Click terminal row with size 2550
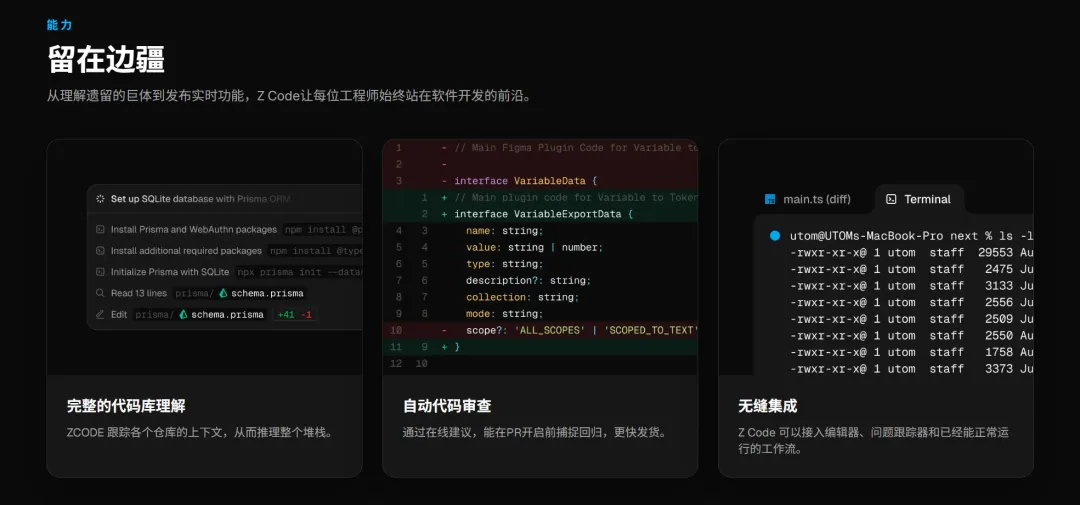 [911, 336]
